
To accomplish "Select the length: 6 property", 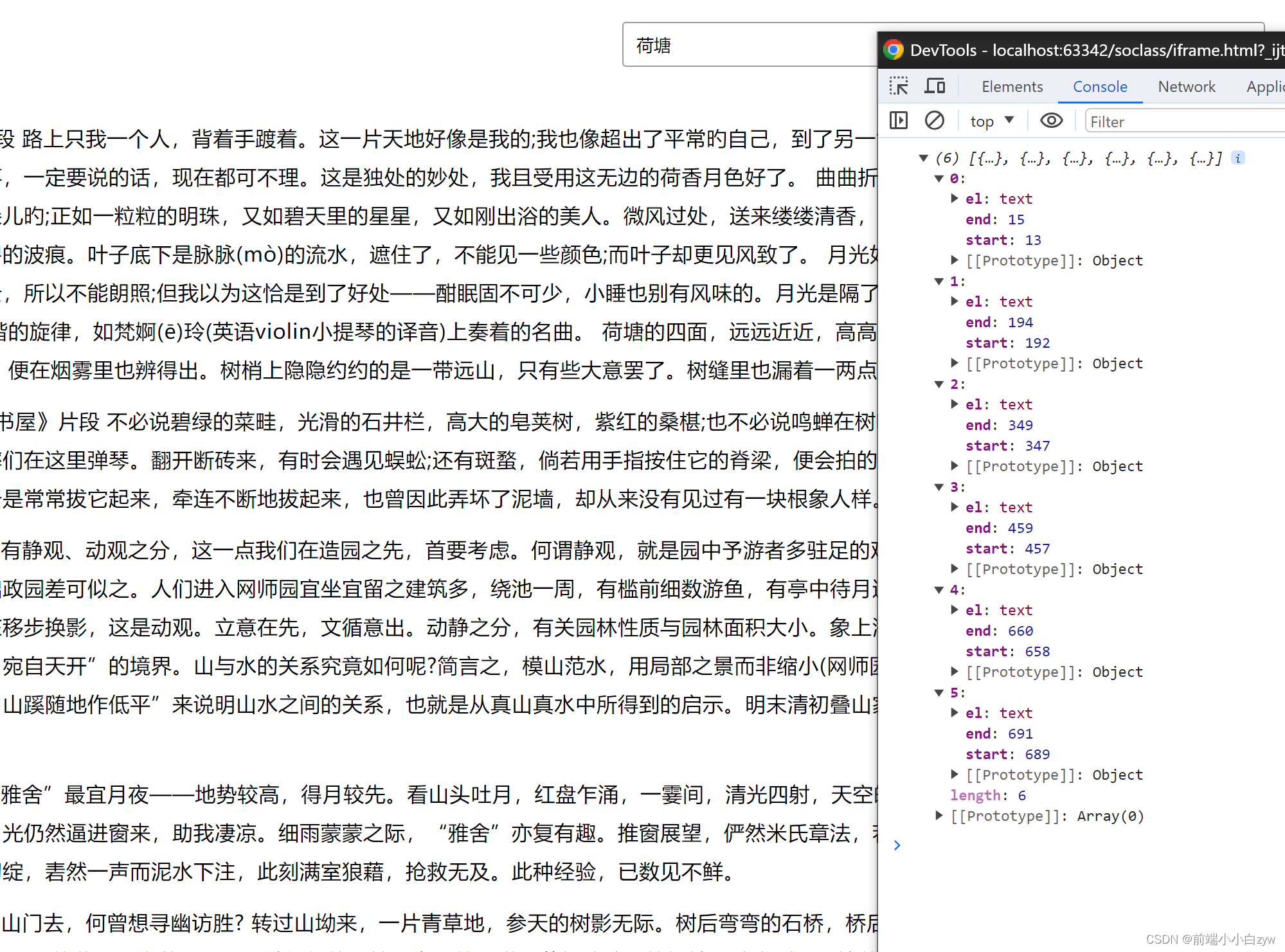I will pos(988,795).
